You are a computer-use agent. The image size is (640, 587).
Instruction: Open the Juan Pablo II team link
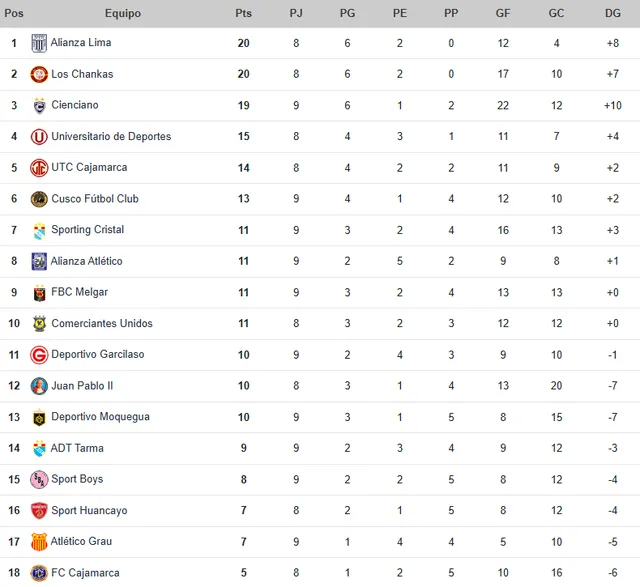82,386
